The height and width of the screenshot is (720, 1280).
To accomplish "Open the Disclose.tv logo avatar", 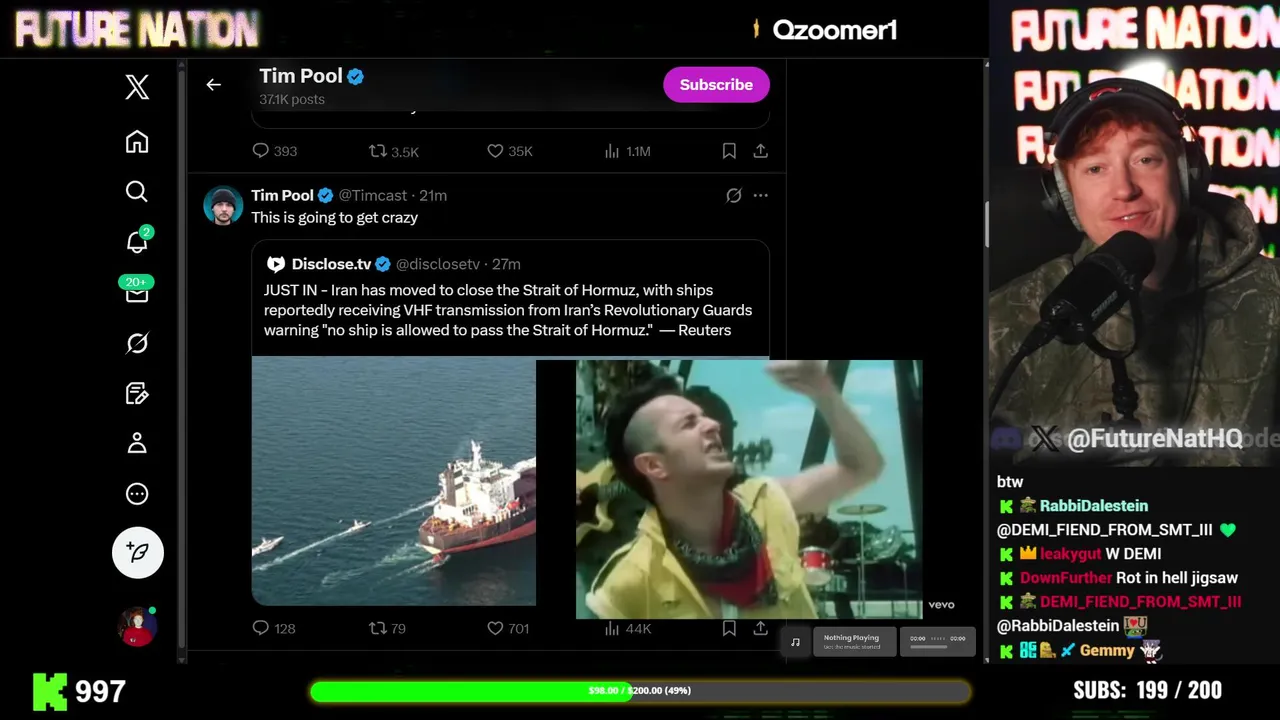I will coord(275,264).
